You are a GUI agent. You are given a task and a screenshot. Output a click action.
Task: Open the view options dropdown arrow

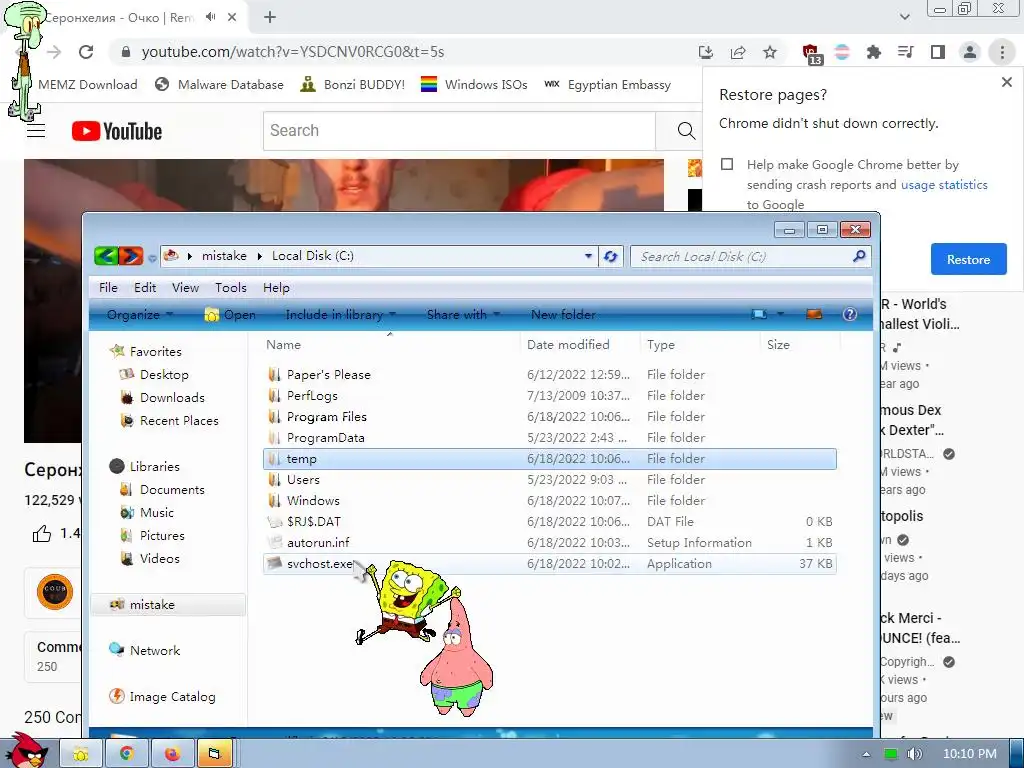click(x=780, y=314)
